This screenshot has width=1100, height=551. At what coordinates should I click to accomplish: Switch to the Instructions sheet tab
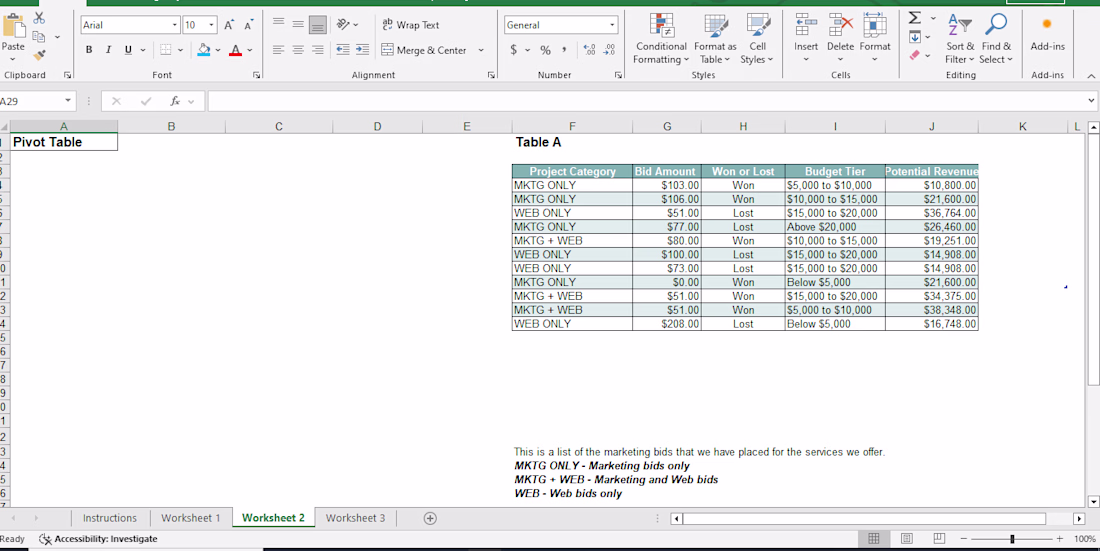coord(110,518)
